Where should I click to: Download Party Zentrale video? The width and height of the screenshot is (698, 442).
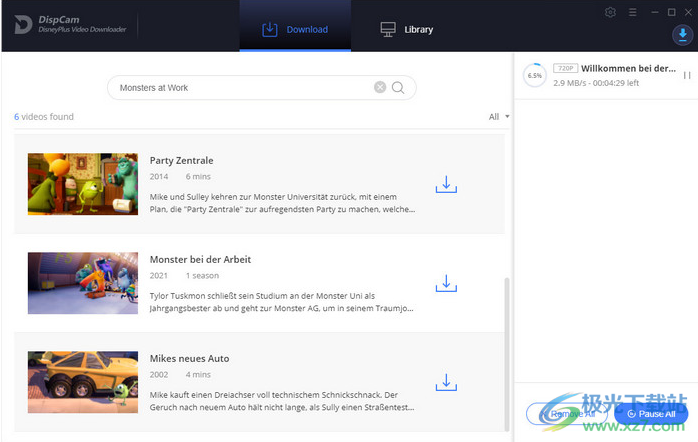pyautogui.click(x=446, y=184)
